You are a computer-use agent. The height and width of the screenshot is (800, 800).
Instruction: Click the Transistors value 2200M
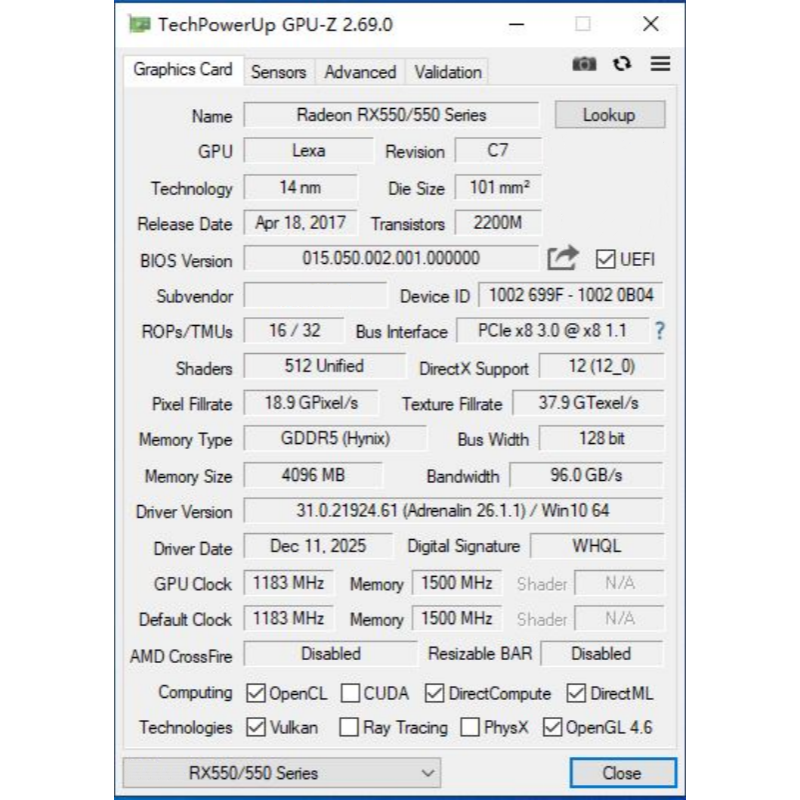point(498,223)
